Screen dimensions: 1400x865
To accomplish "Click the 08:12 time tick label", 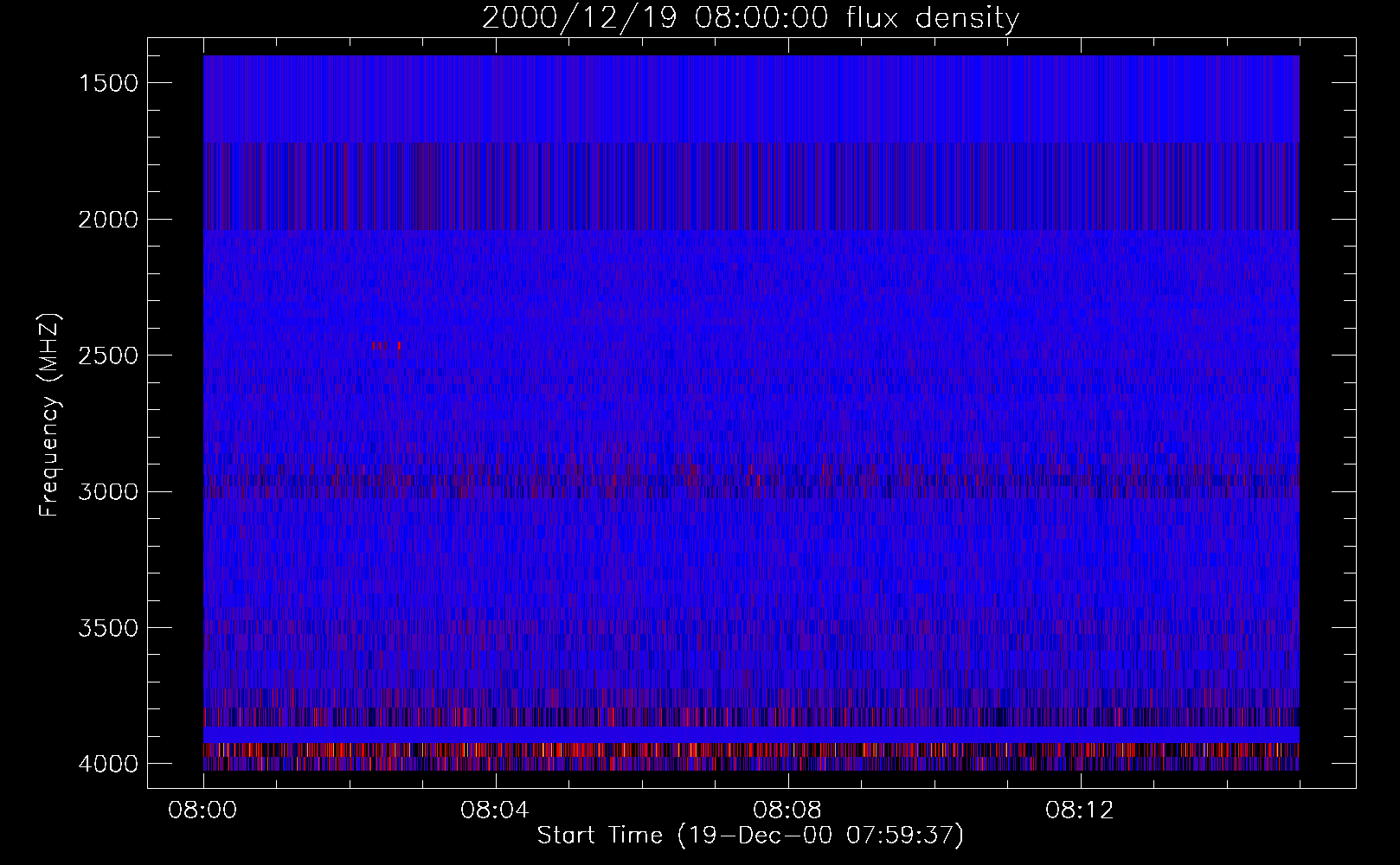I will (x=1080, y=811).
